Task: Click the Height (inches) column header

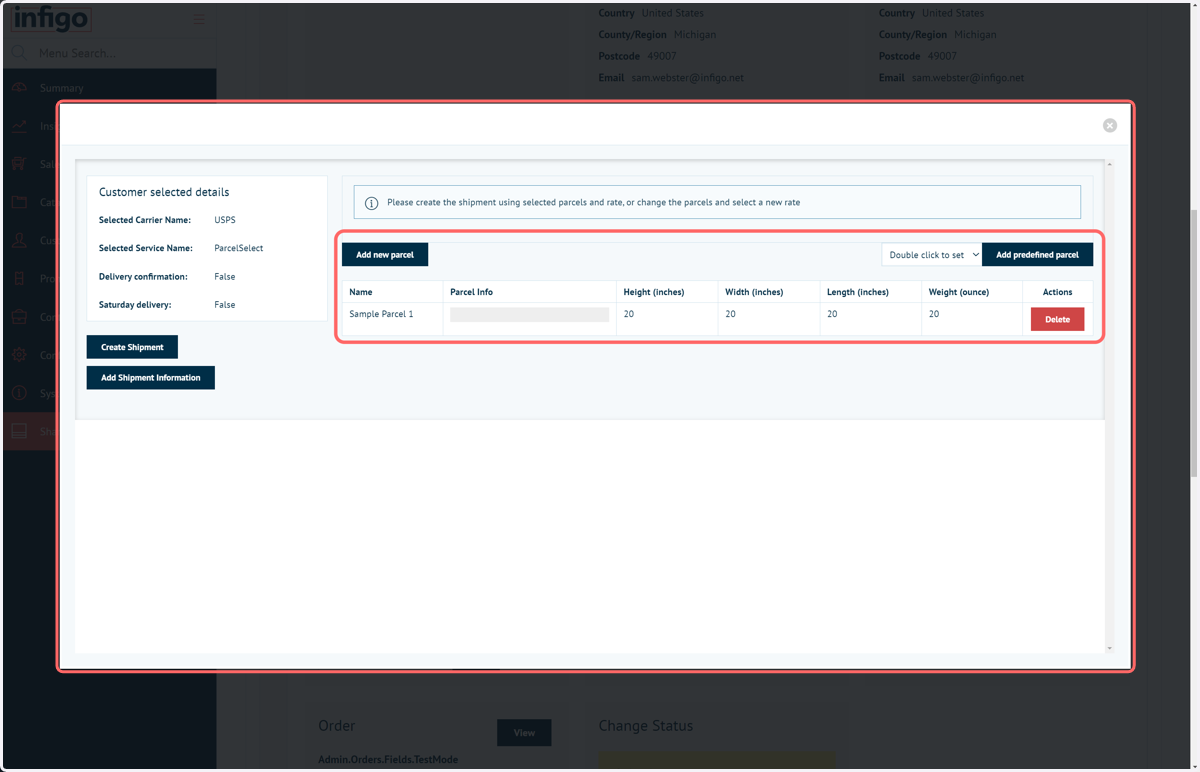Action: point(654,292)
